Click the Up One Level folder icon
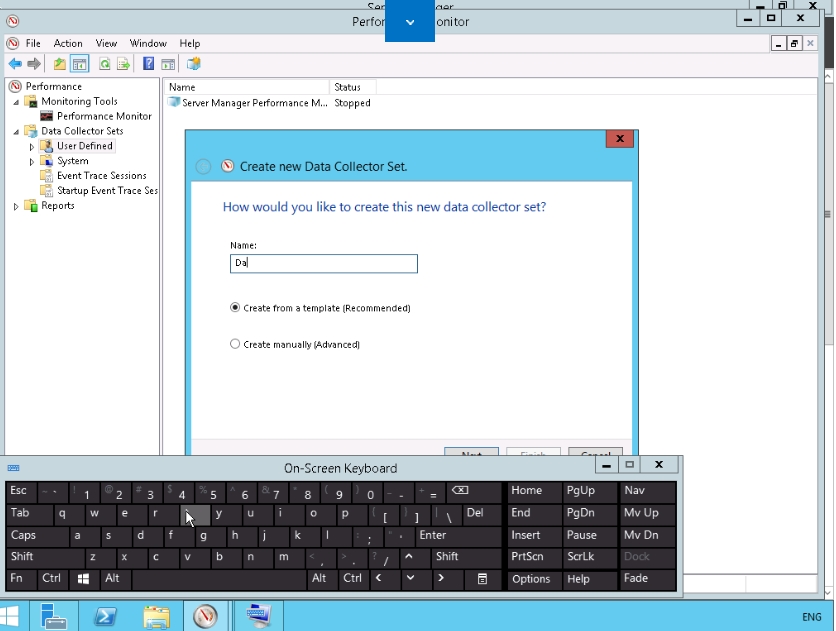The image size is (836, 631). [x=60, y=64]
